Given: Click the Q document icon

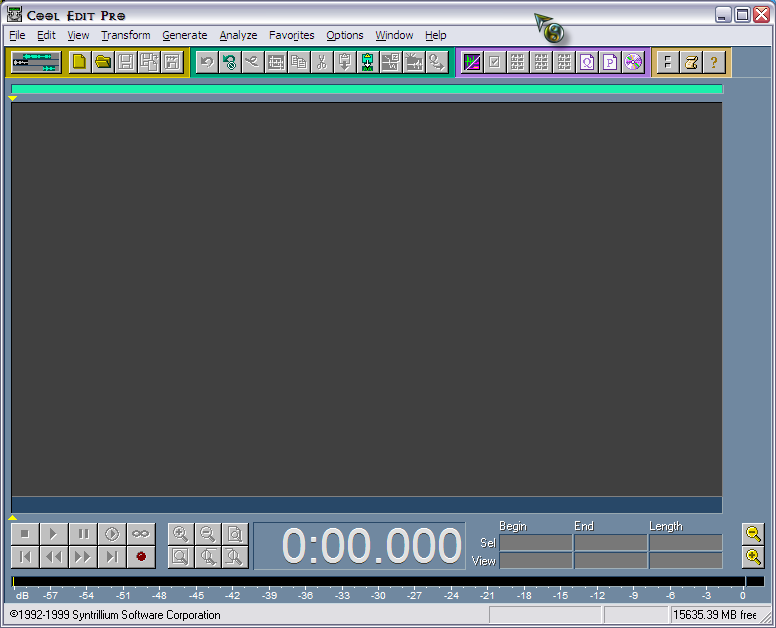Looking at the screenshot, I should pyautogui.click(x=587, y=62).
